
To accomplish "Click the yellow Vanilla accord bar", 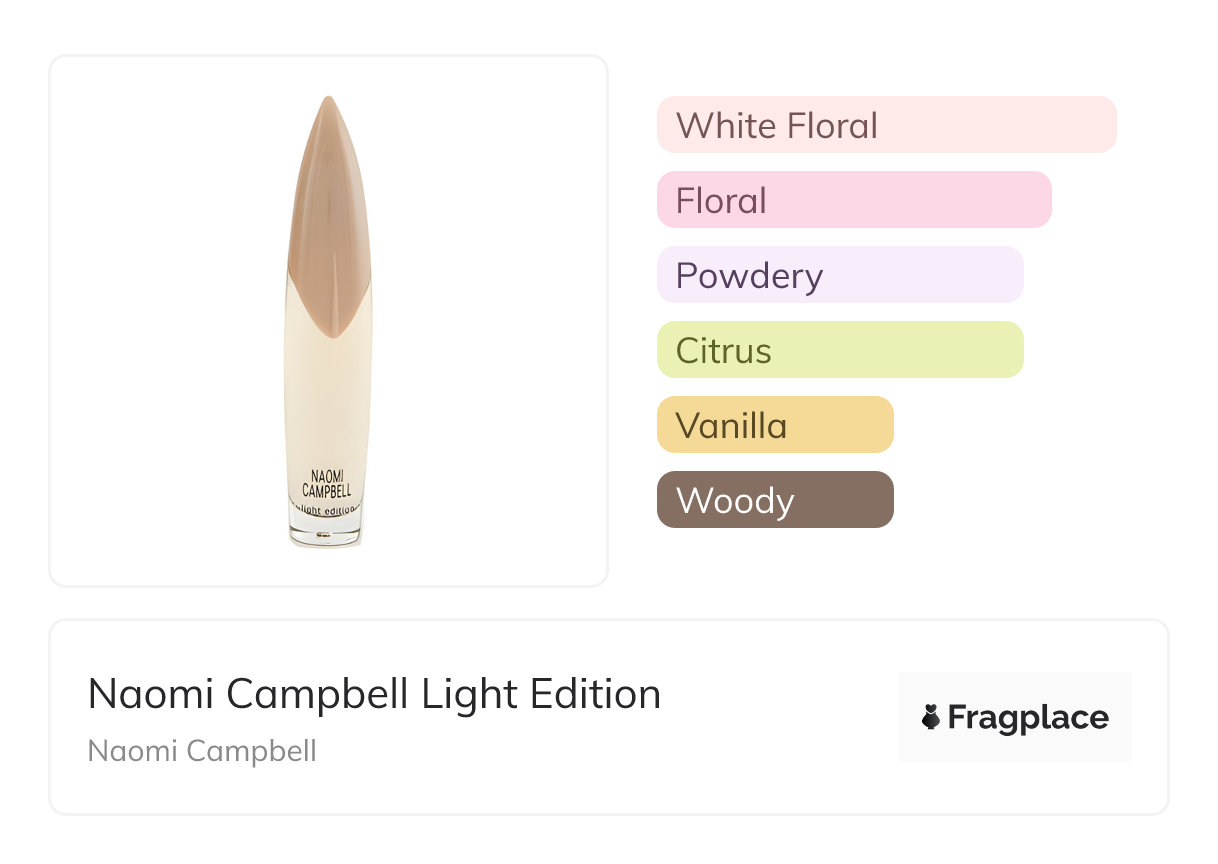I will point(774,425).
